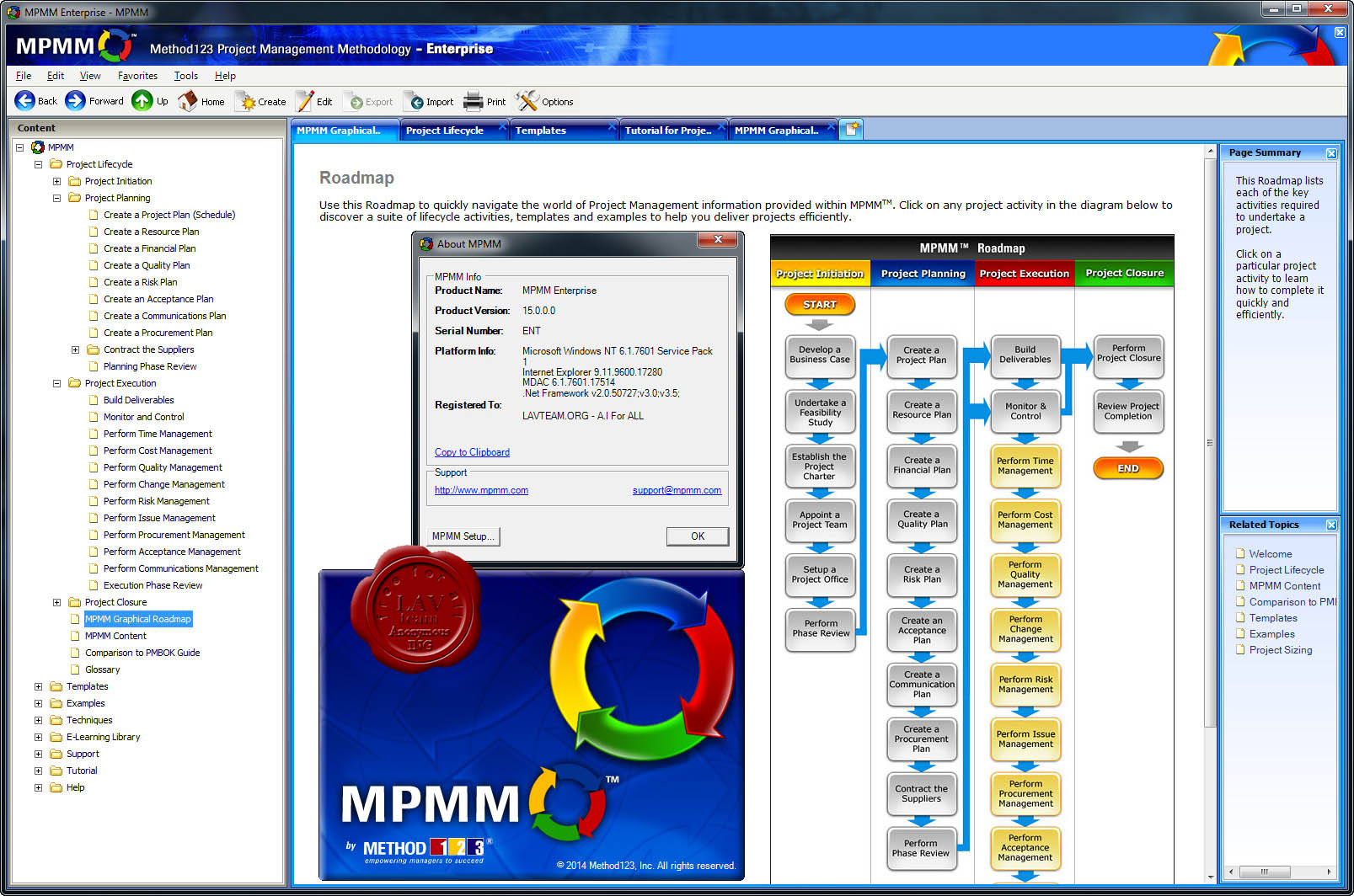Viewport: 1354px width, 896px height.
Task: Click the Project Initiation phase header
Action: (820, 274)
